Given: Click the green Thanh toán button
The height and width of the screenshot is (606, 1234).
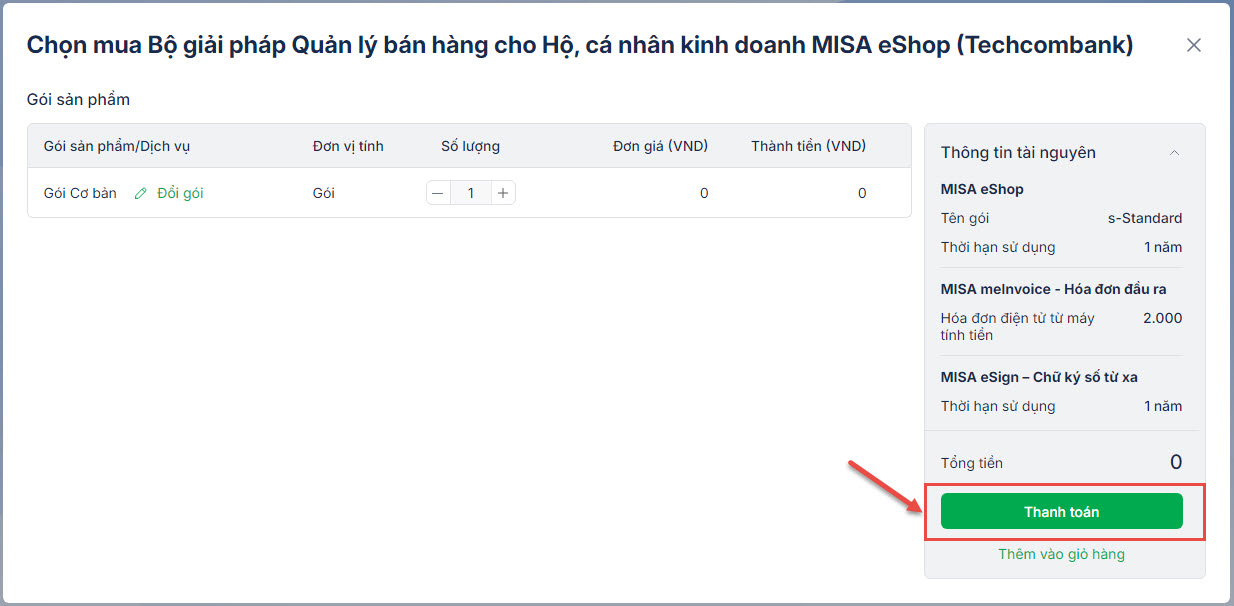Looking at the screenshot, I should [1062, 511].
